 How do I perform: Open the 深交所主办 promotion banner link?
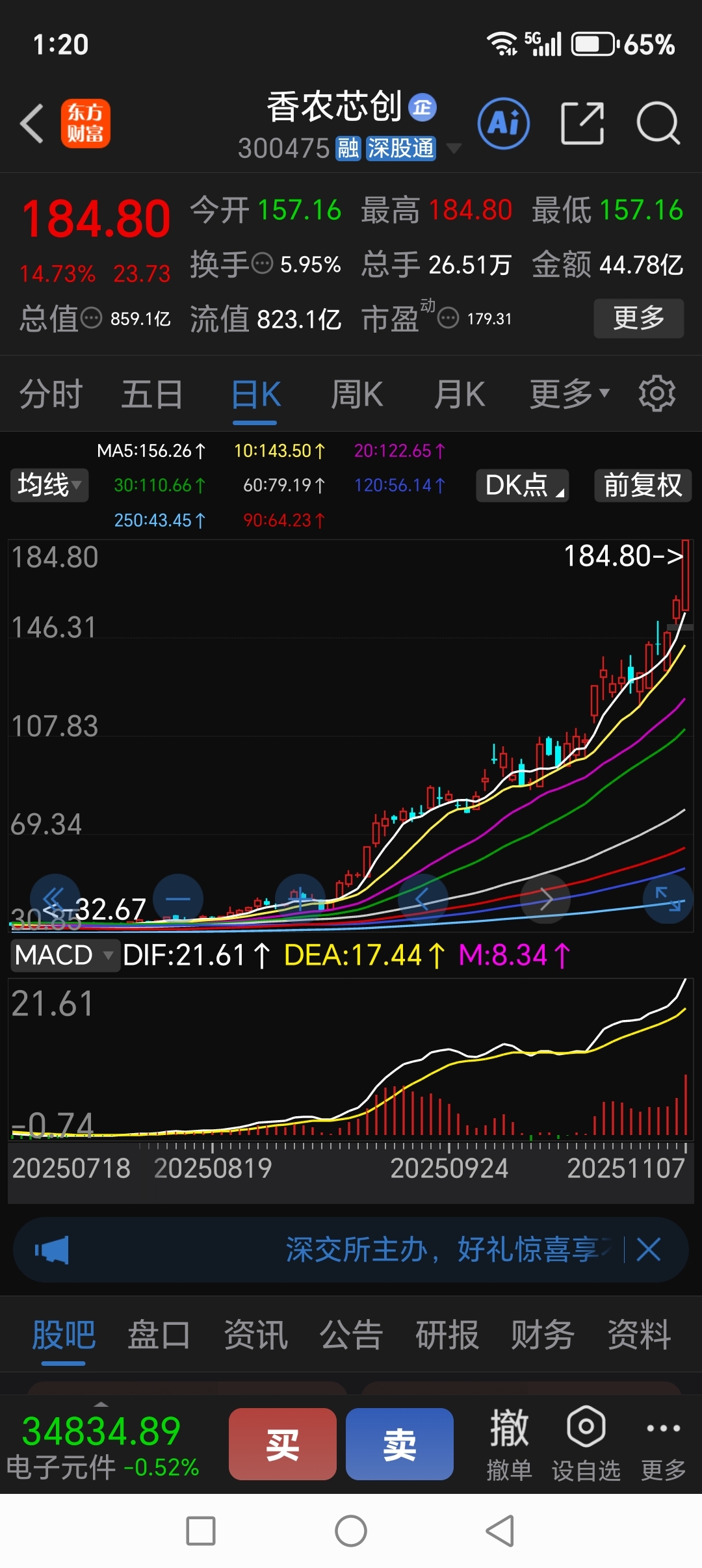448,1249
